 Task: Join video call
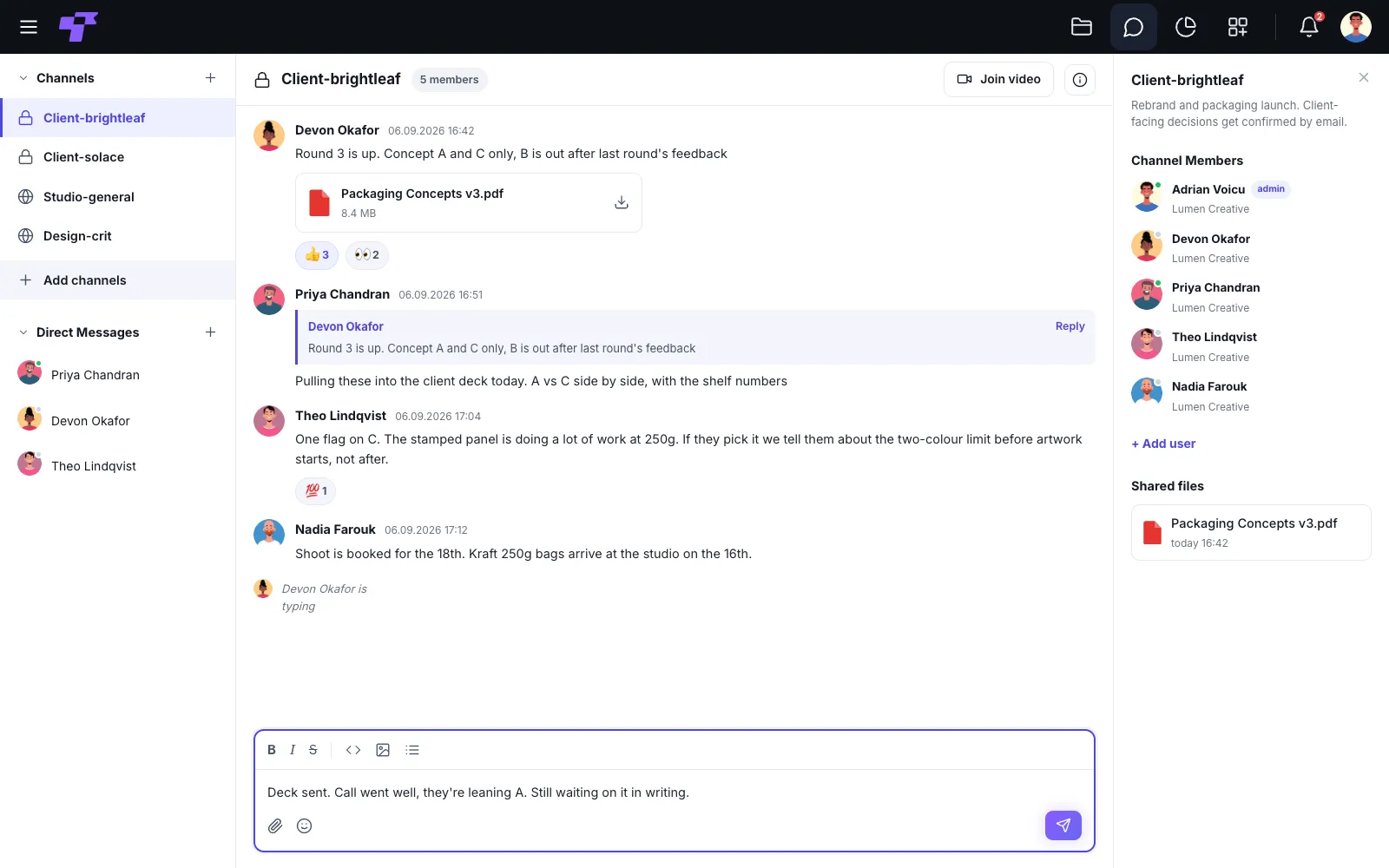pos(998,79)
